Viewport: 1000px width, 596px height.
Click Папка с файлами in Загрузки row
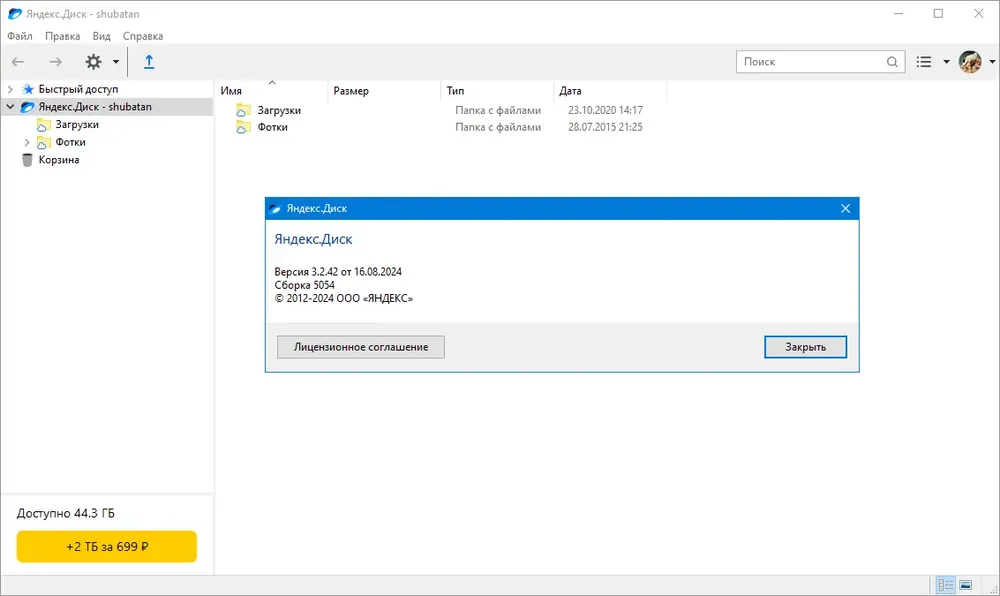tap(498, 110)
